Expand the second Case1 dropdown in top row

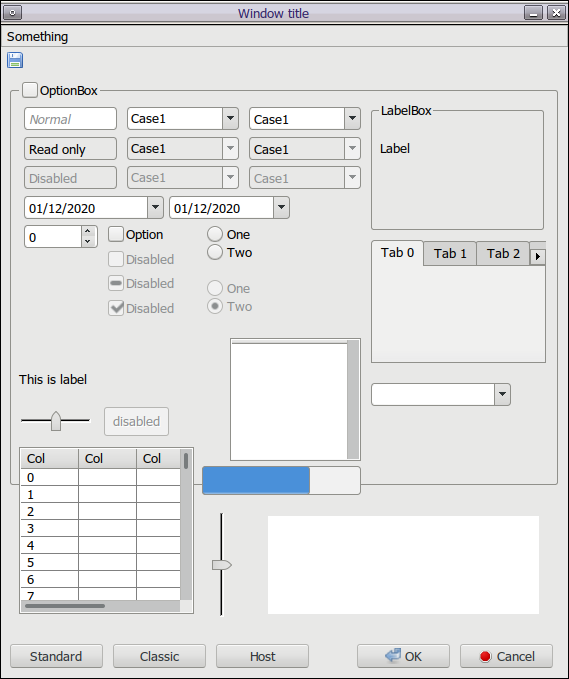coord(352,118)
